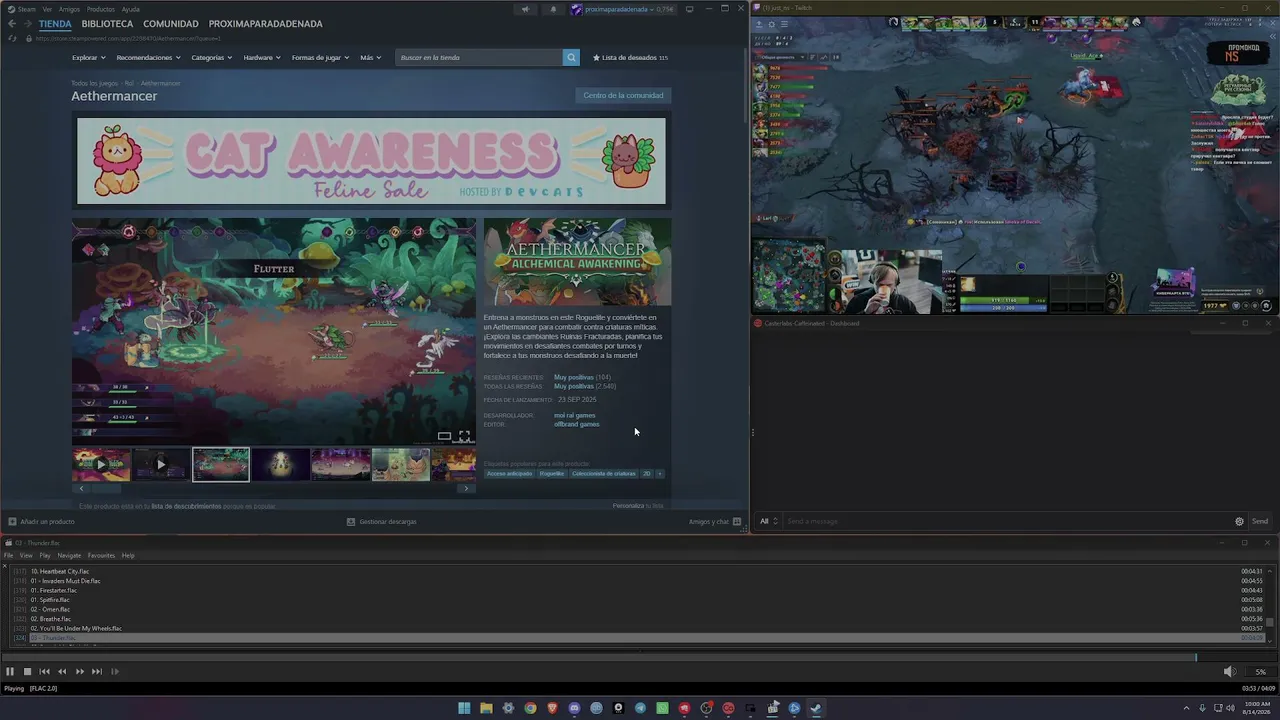The image size is (1280, 720).
Task: Open the Steam menu in the menu bar
Action: point(27,9)
